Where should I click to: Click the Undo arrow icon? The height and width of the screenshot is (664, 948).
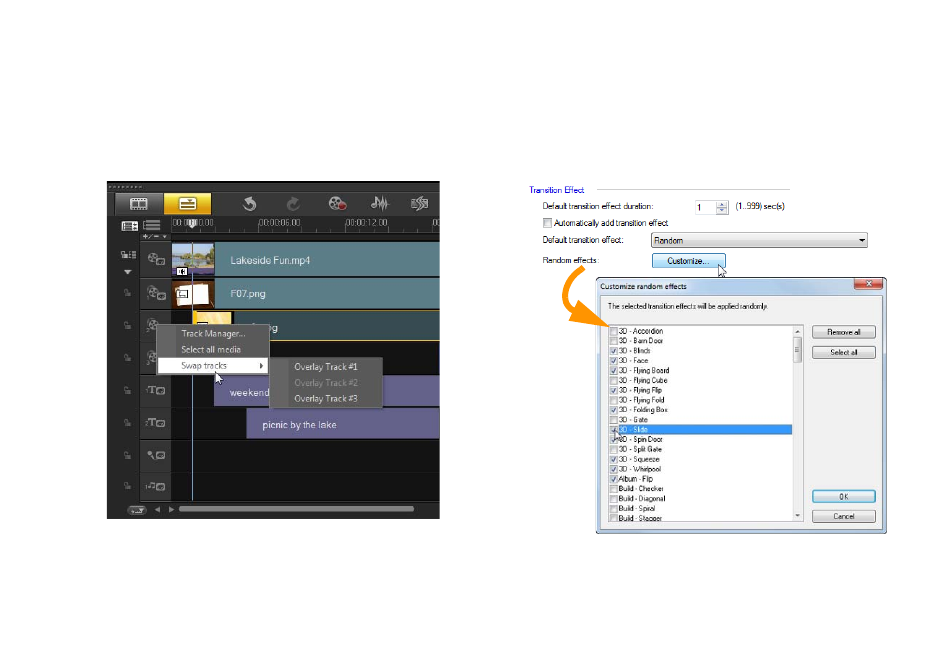tap(249, 204)
